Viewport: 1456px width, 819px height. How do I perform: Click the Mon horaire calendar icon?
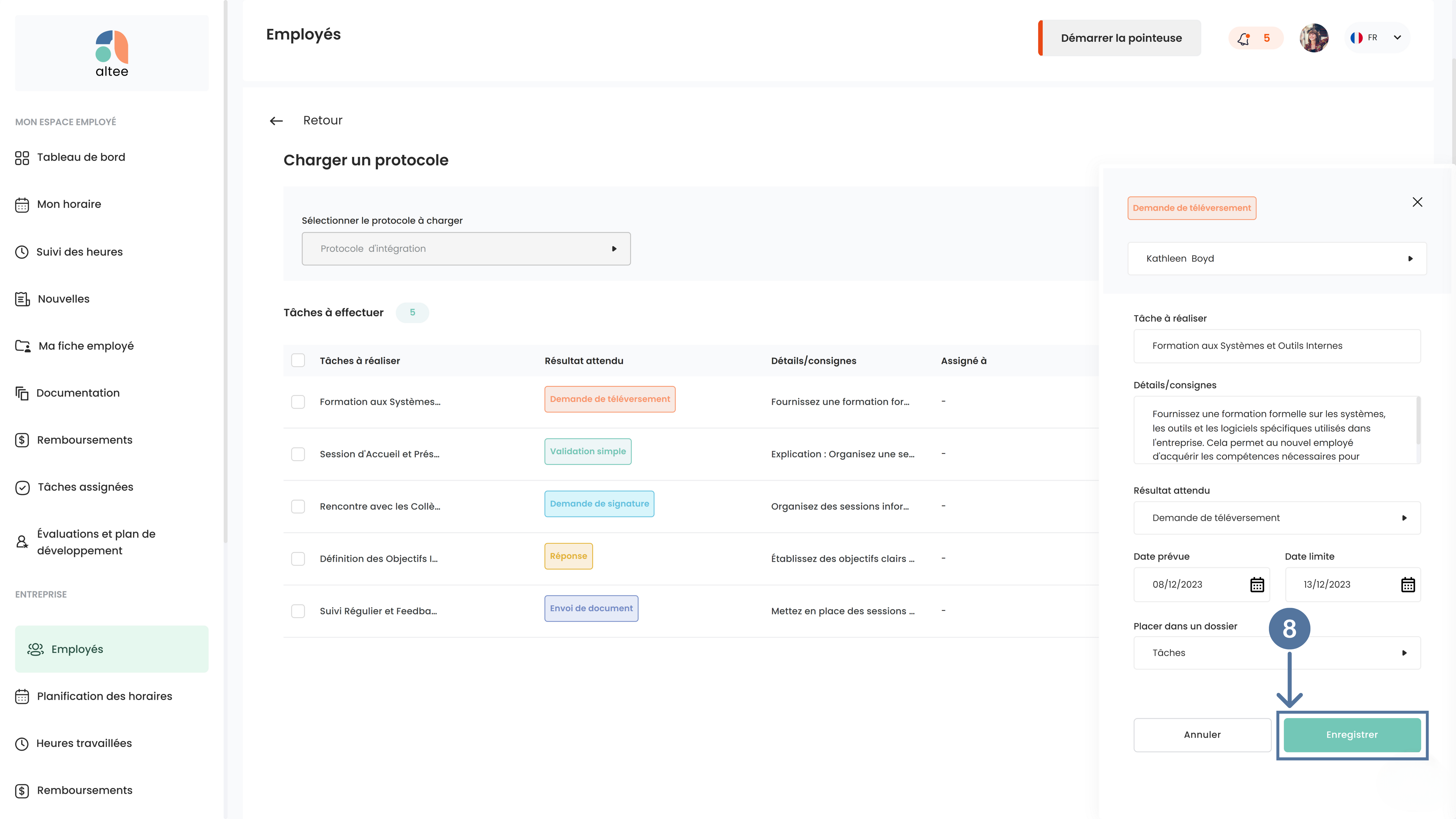[x=22, y=205]
